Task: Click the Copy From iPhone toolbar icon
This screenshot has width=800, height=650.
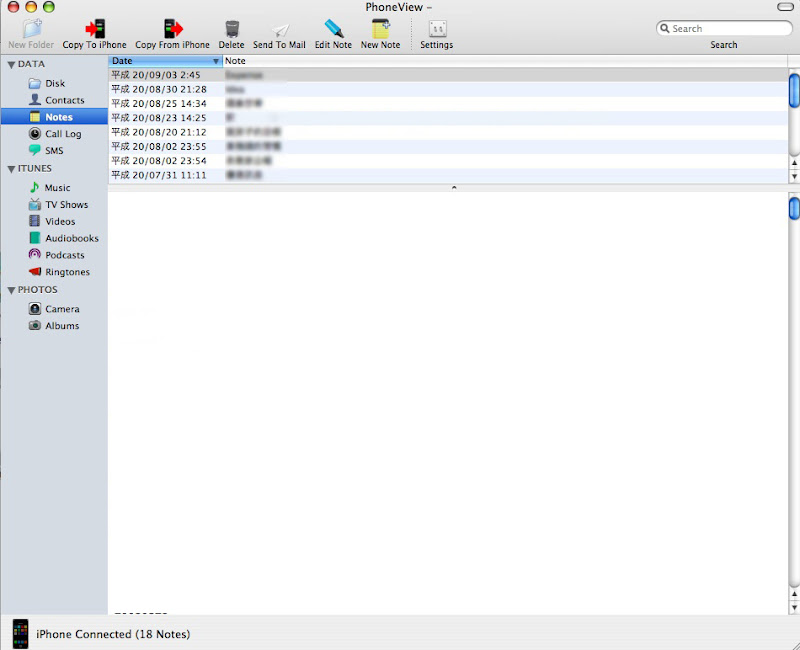Action: (x=172, y=29)
